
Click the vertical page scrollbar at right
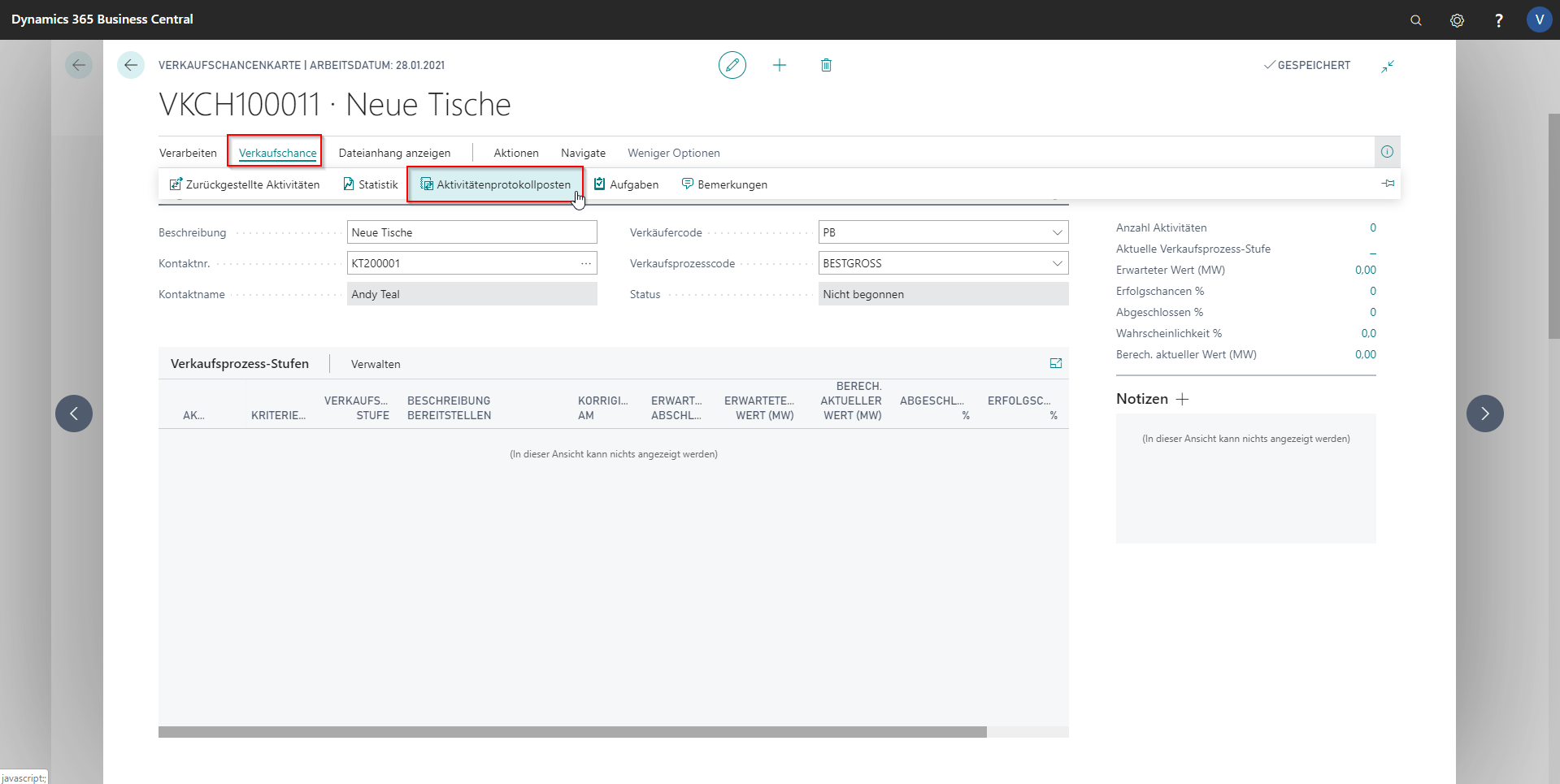point(1553,227)
